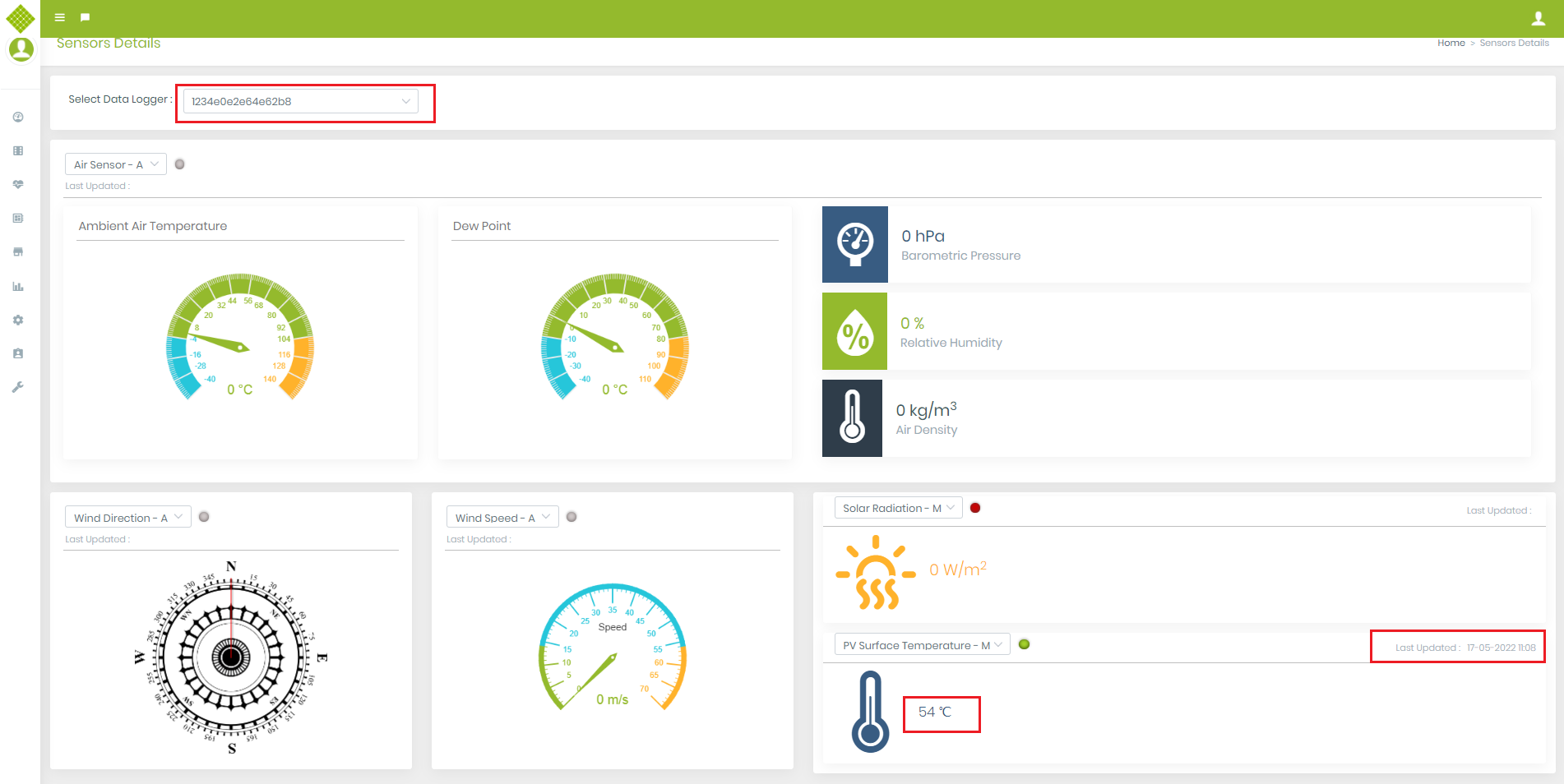Image resolution: width=1564 pixels, height=784 pixels.
Task: Open the dashboard gauge icon in sidebar
Action: (17, 117)
